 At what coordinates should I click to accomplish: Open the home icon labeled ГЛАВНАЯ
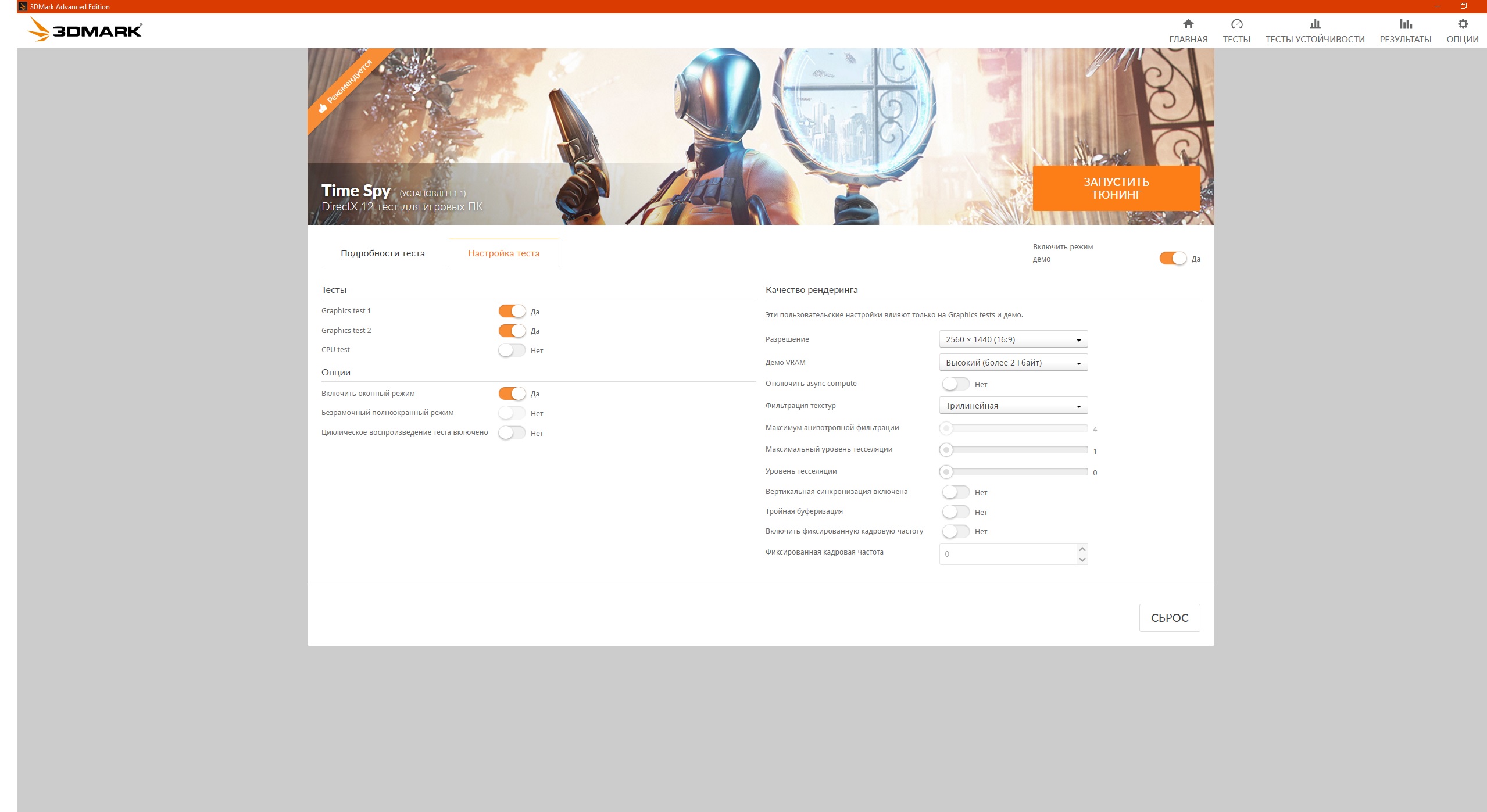coord(1188,24)
